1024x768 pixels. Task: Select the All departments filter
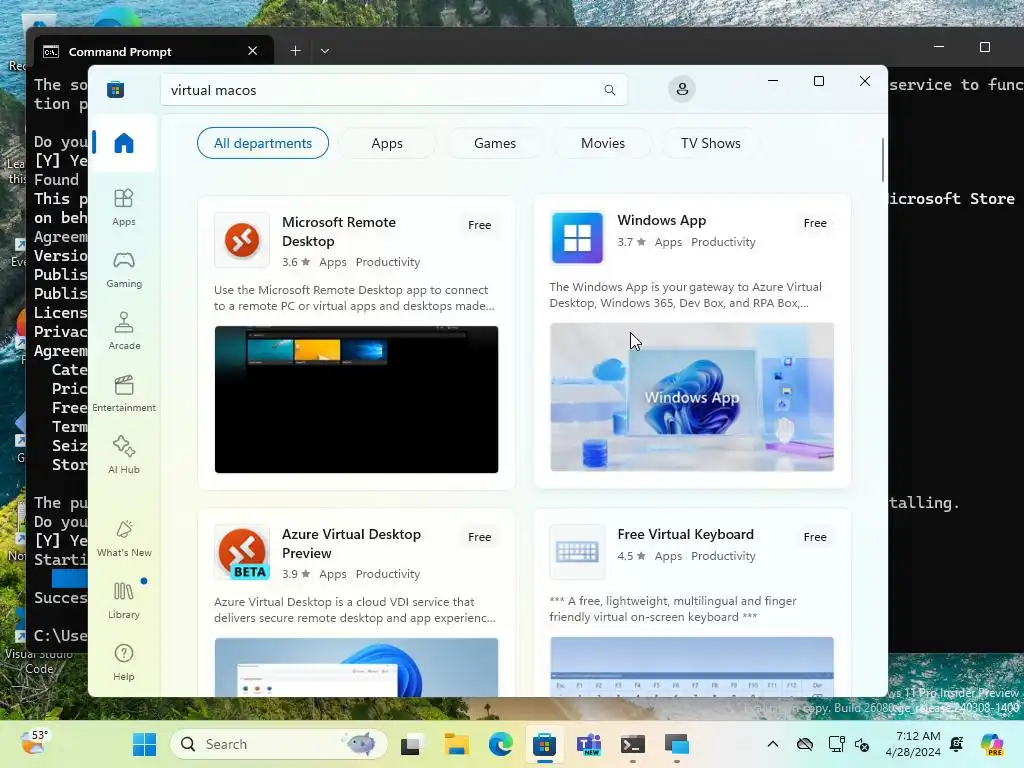click(263, 143)
